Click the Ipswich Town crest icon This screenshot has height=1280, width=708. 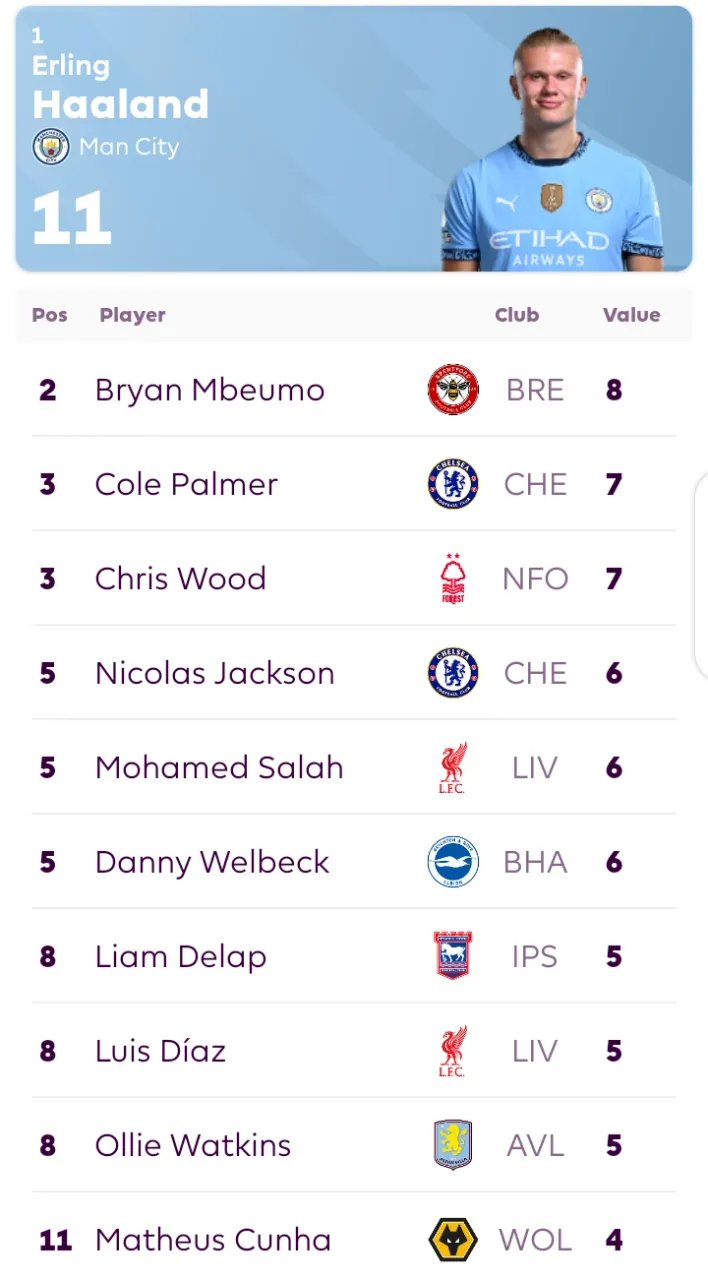pyautogui.click(x=453, y=956)
